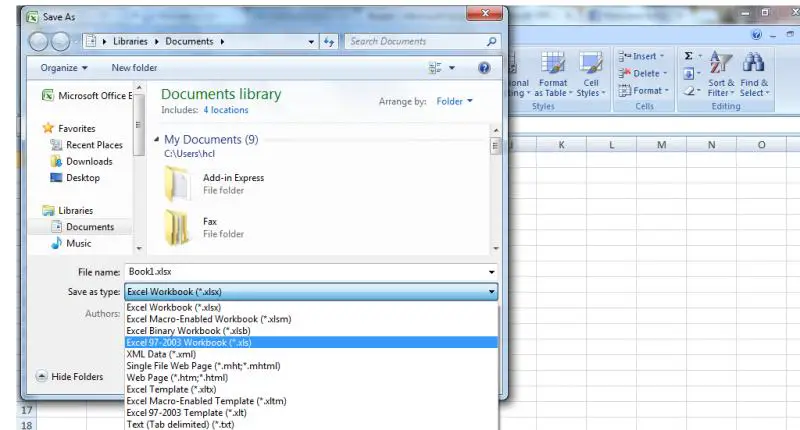
Task: Choose Excel 97-2003 Template (*.xlt)
Action: pos(311,413)
